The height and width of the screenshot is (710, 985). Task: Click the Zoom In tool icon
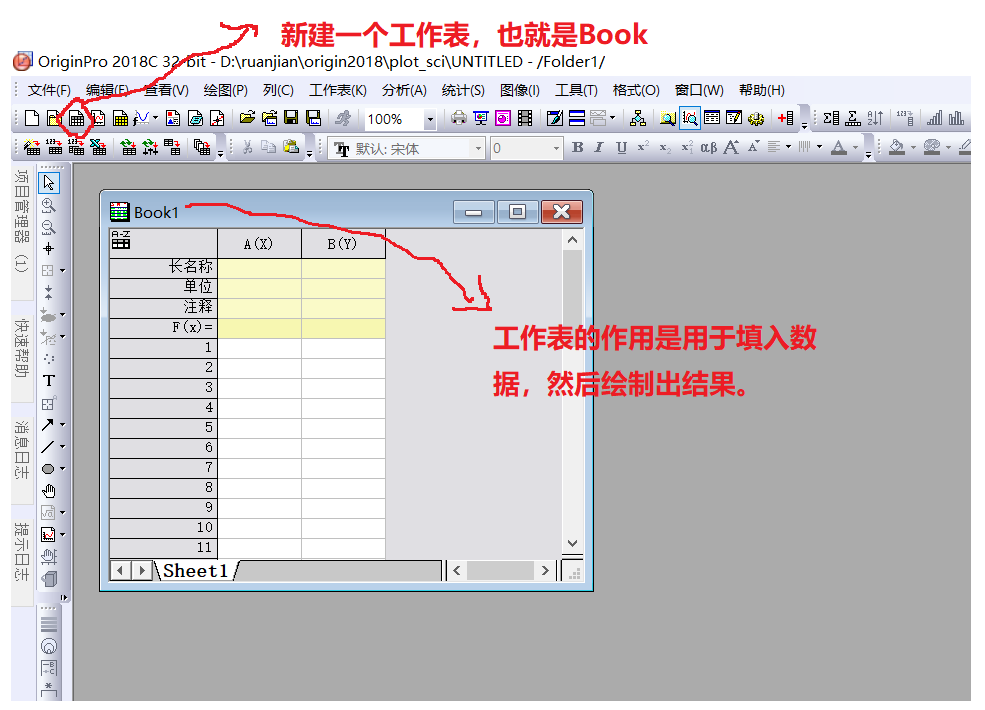pyautogui.click(x=48, y=205)
